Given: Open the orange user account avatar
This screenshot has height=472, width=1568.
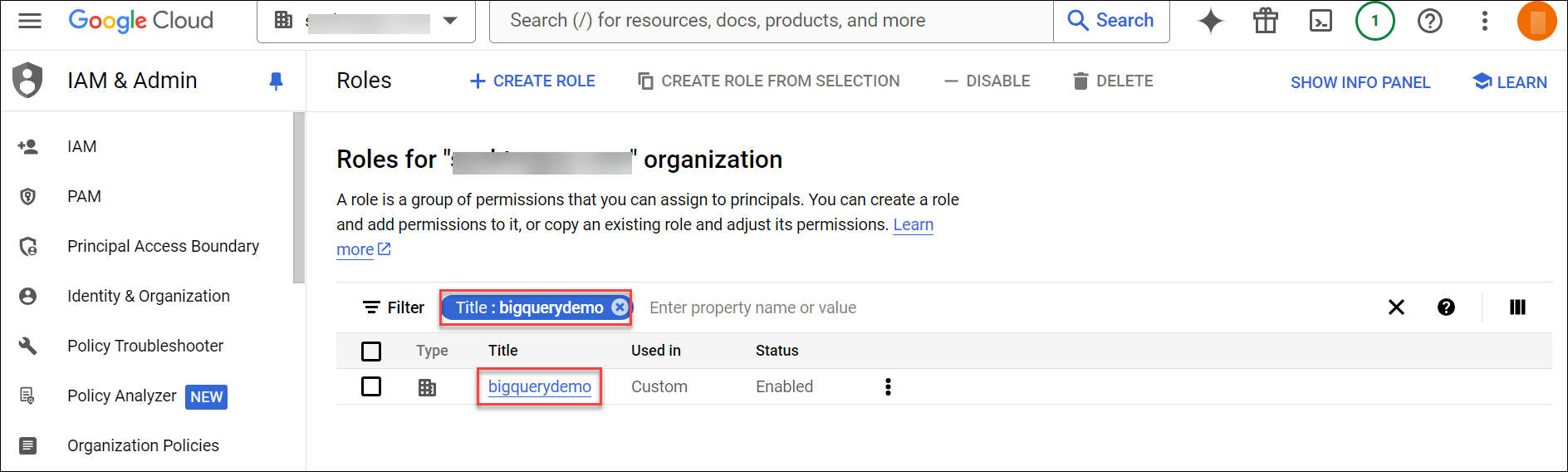Looking at the screenshot, I should [x=1537, y=21].
